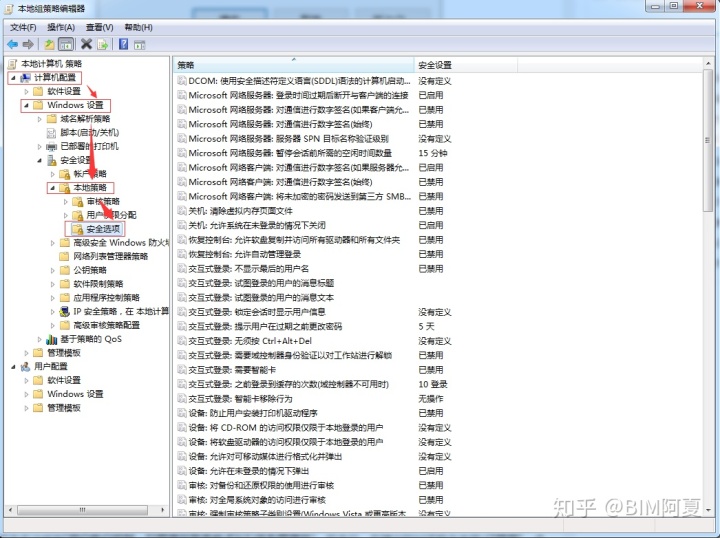Image resolution: width=720 pixels, height=538 pixels.
Task: Click right arrow of tree horizontal scrollbar
Action: pyautogui.click(x=163, y=510)
